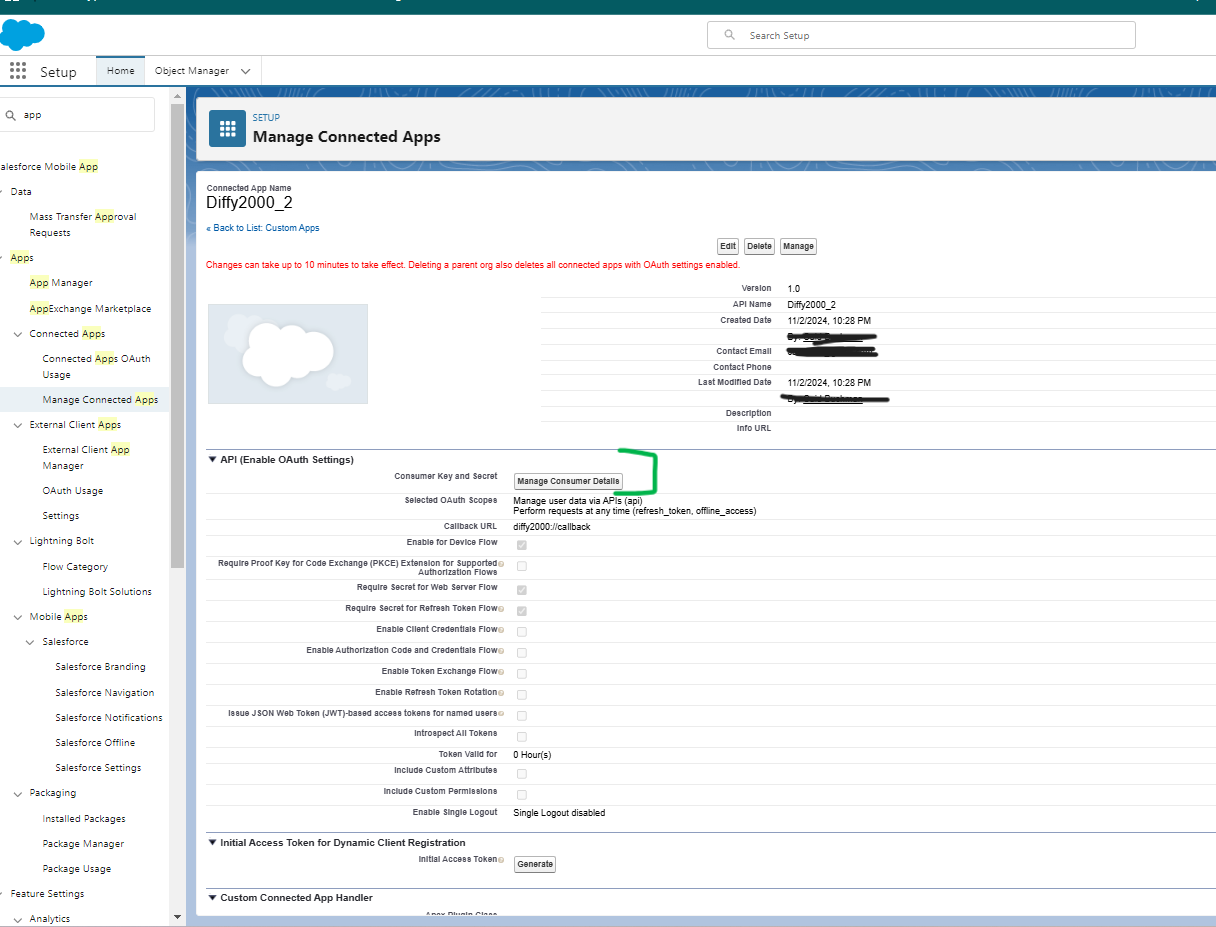Screen dimensions: 1216x927
Task: Click the Edit button
Action: point(727,246)
